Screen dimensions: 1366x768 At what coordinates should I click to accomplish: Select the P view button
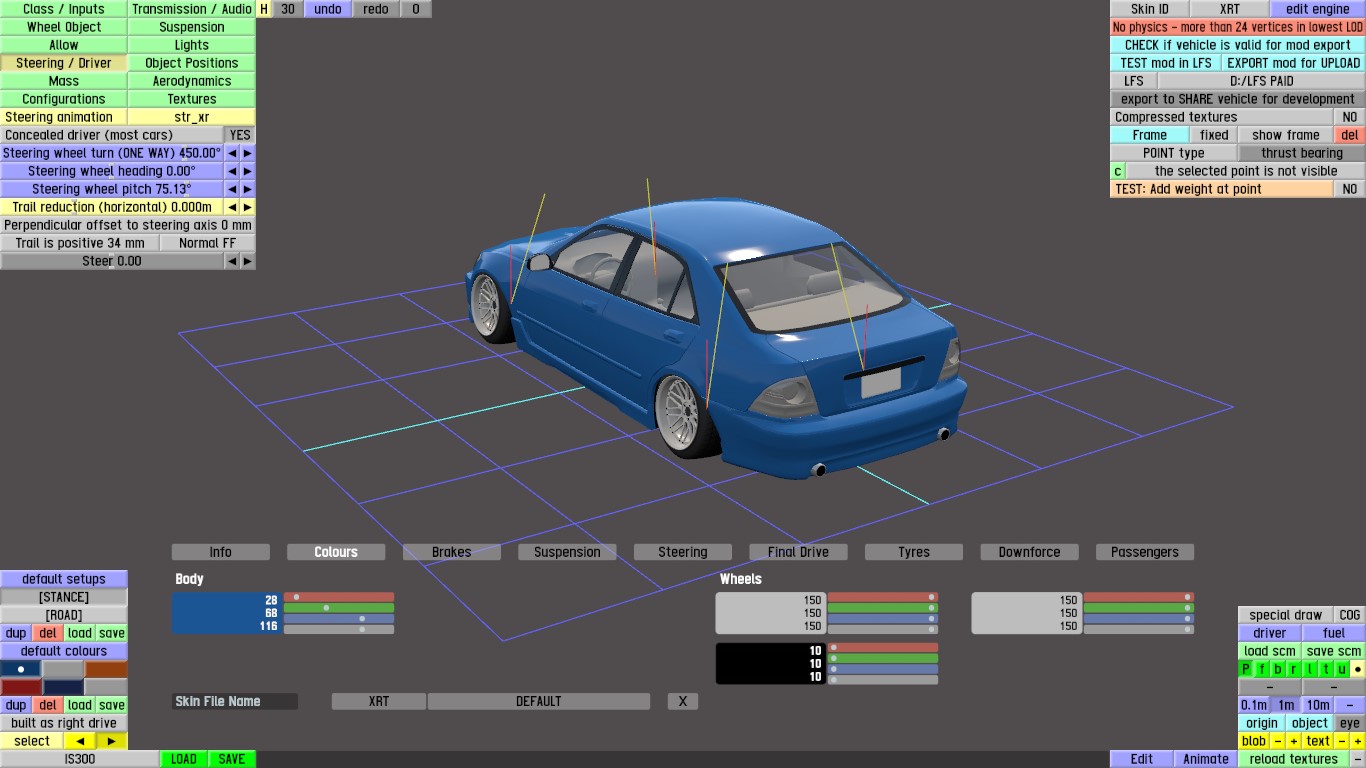click(x=1246, y=669)
